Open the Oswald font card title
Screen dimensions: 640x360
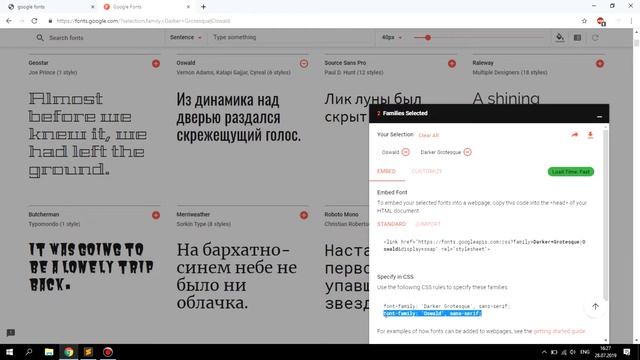point(186,63)
